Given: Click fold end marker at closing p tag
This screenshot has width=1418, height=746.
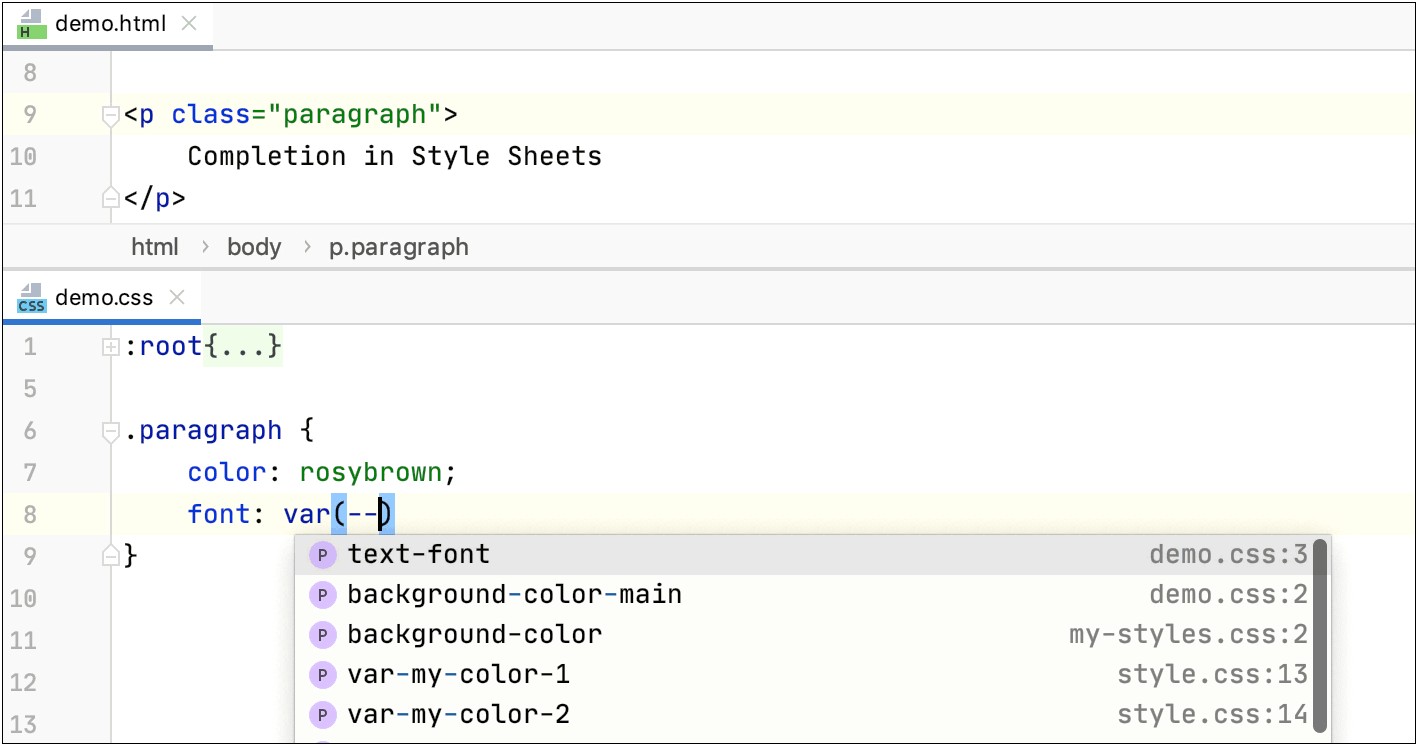Looking at the screenshot, I should [x=111, y=199].
